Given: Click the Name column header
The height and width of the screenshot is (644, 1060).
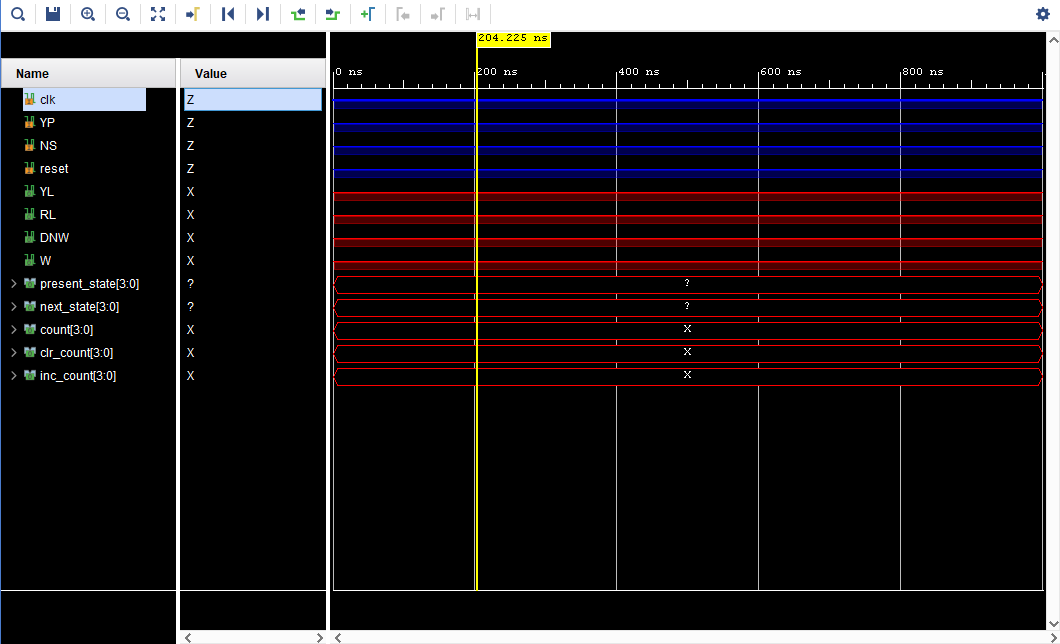Looking at the screenshot, I should tap(31, 73).
